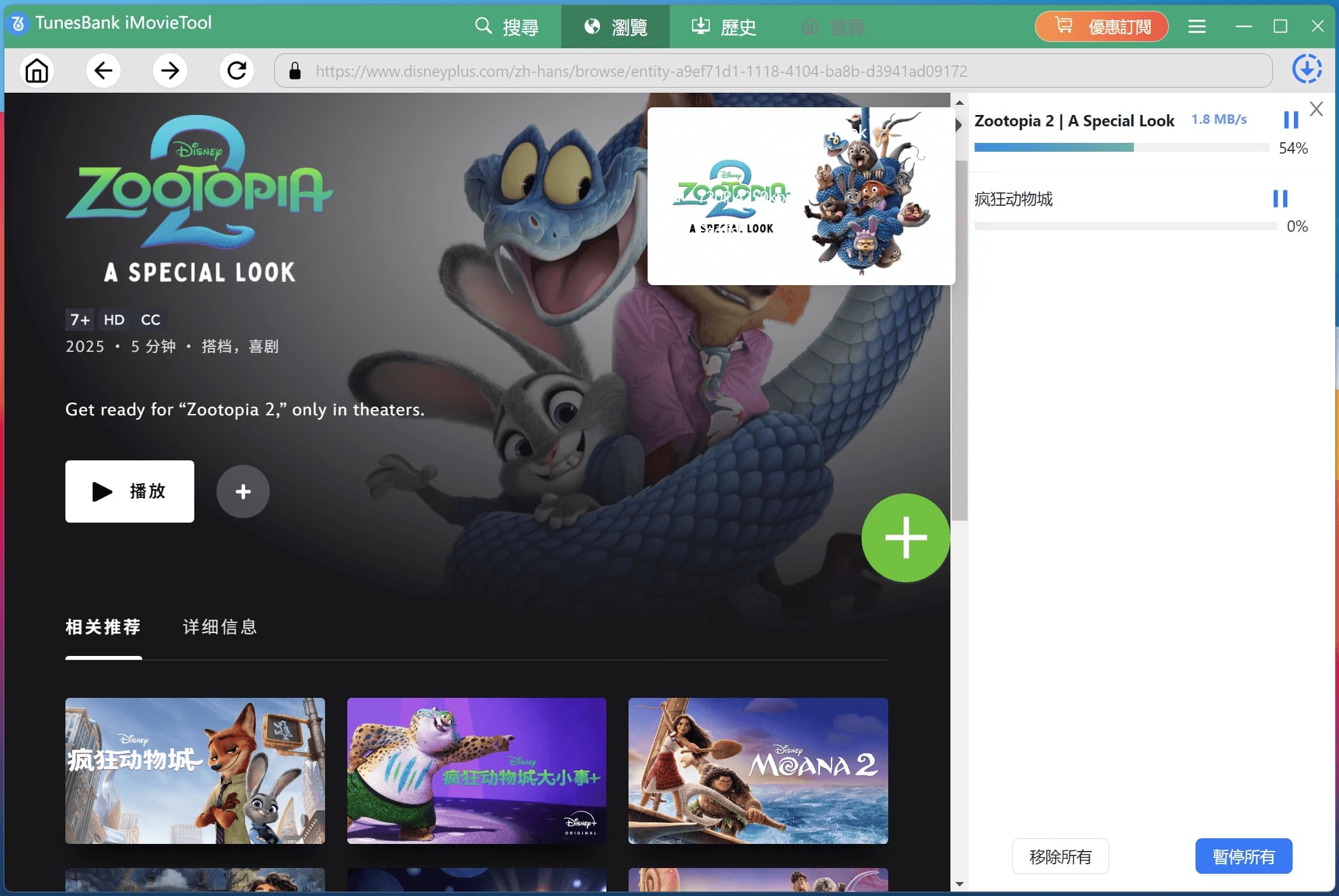The width and height of the screenshot is (1339, 896).
Task: Click the green plus download button
Action: [905, 538]
